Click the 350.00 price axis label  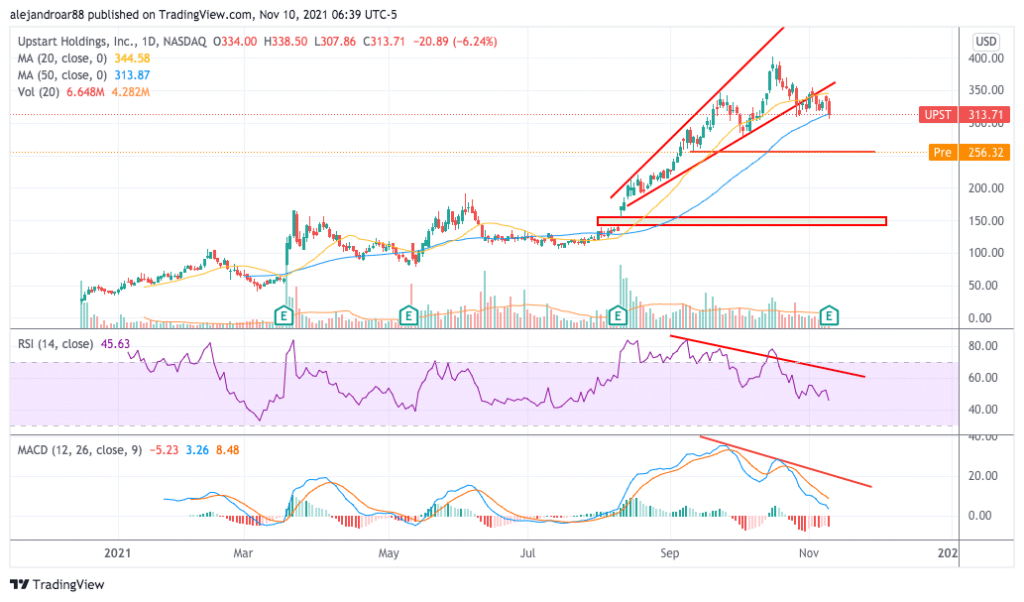(985, 90)
